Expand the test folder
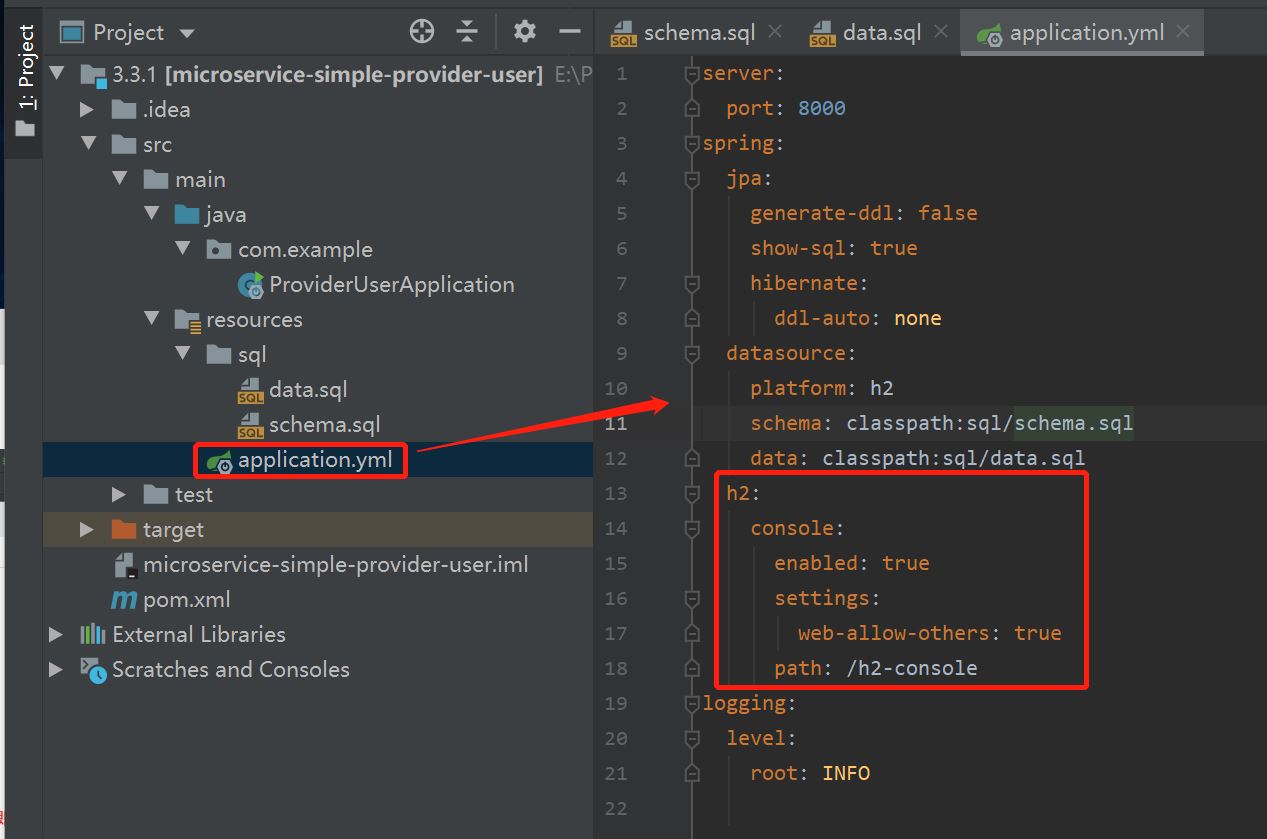 coord(119,495)
